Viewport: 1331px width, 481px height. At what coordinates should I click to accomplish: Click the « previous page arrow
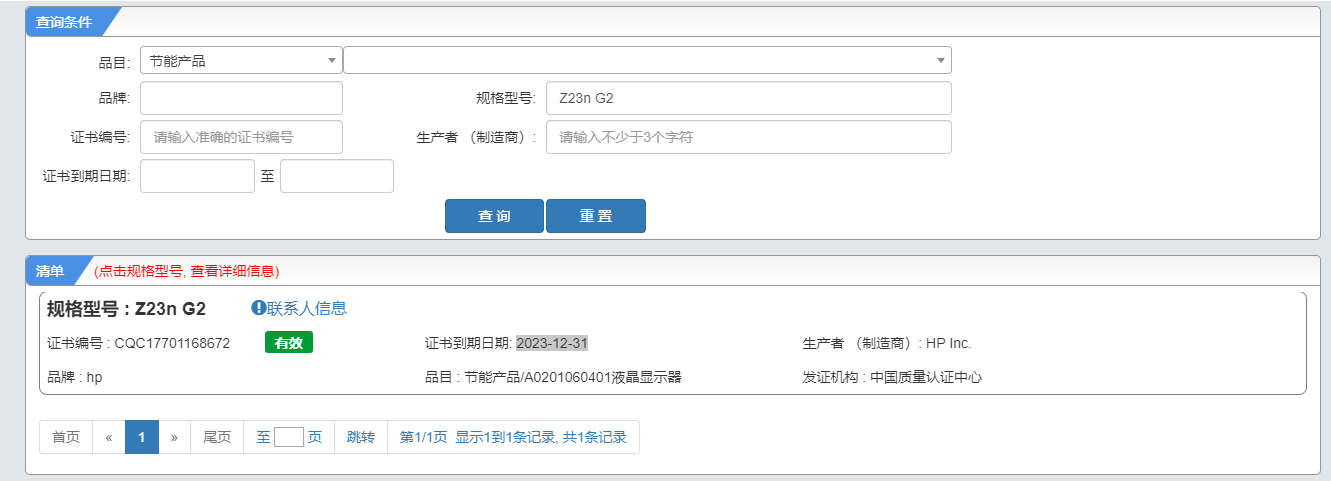[109, 437]
